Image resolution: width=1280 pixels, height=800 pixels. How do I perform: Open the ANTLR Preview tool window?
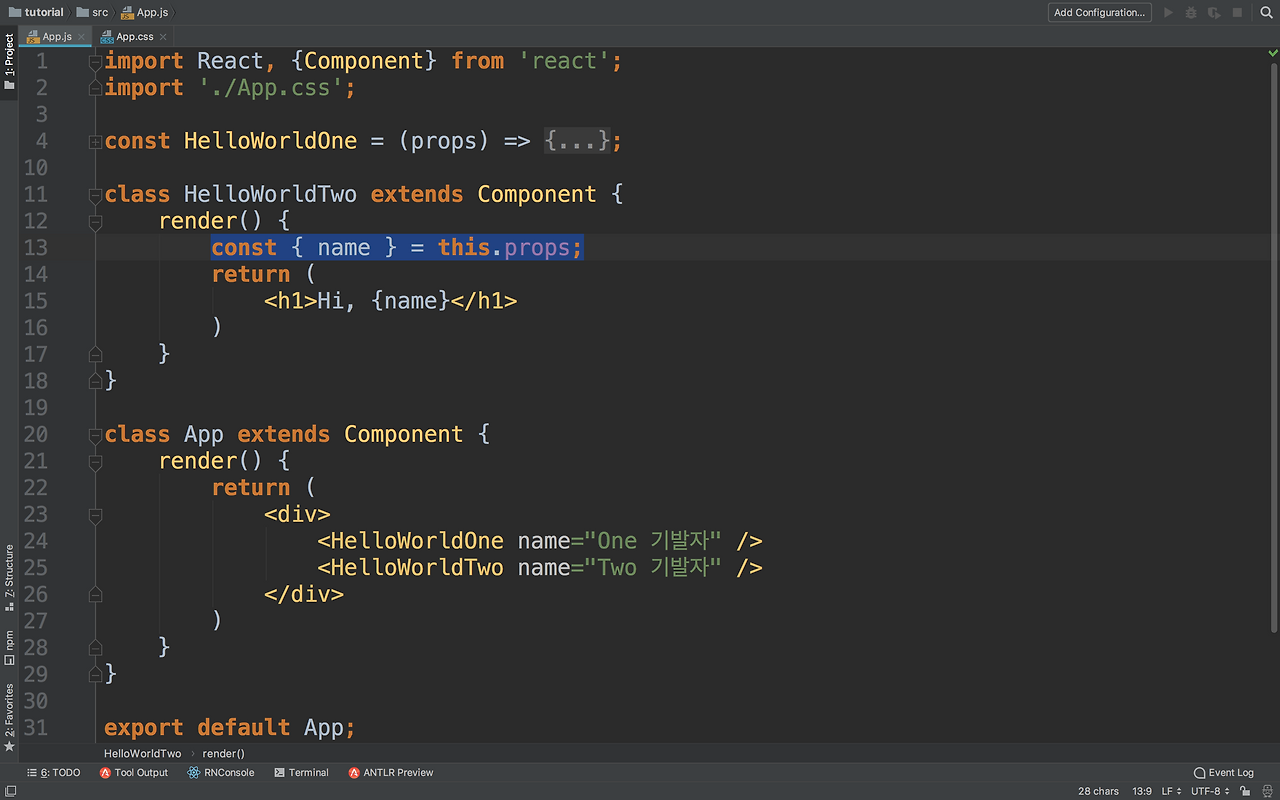point(391,773)
